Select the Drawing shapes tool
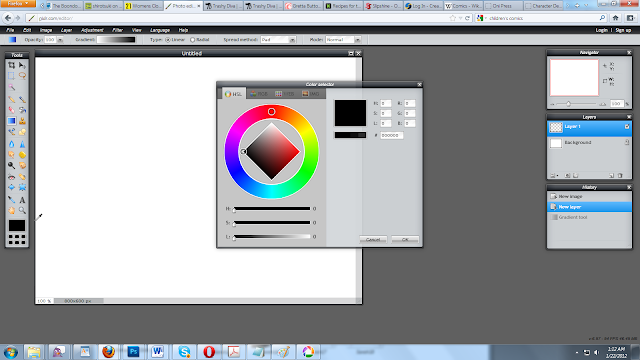 pos(22,132)
